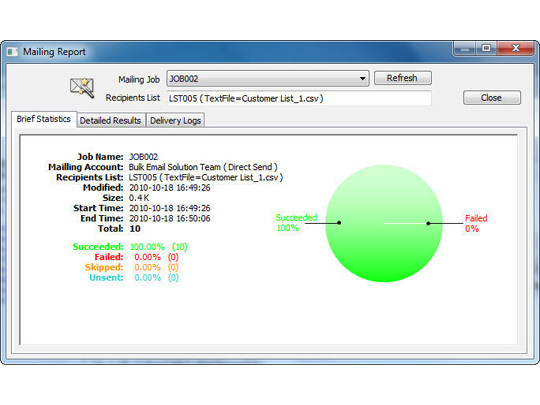Screen dimensions: 540x405
Task: Close window using title bar X
Action: tap(515, 49)
